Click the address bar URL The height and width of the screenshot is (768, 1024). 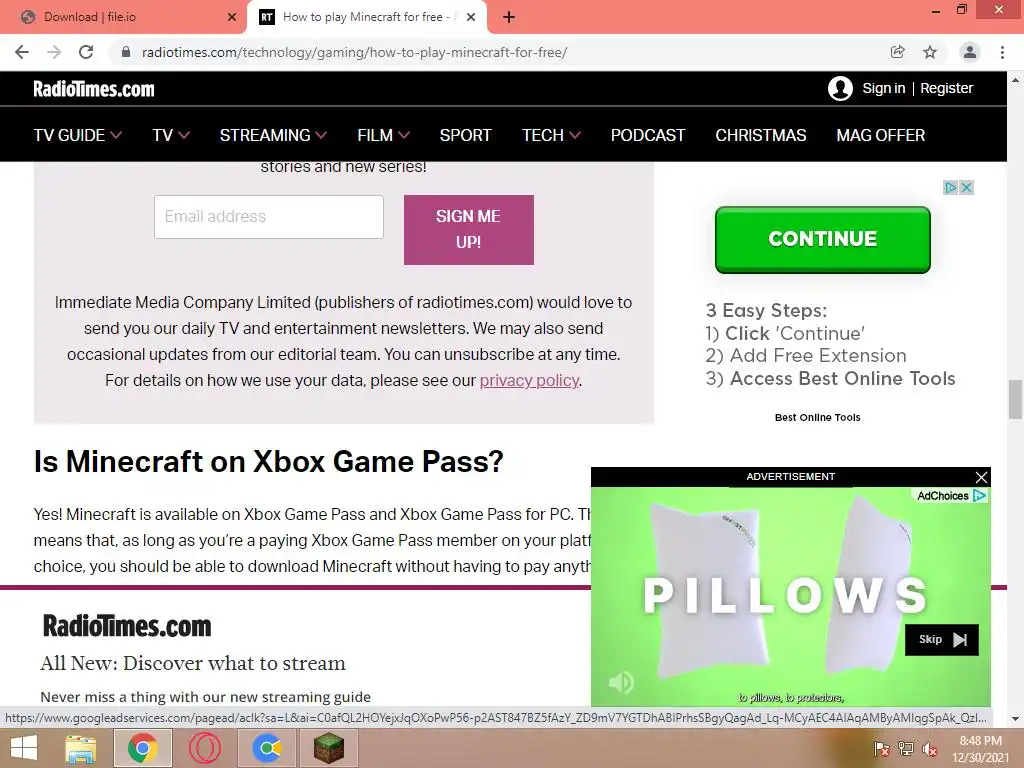coord(354,52)
